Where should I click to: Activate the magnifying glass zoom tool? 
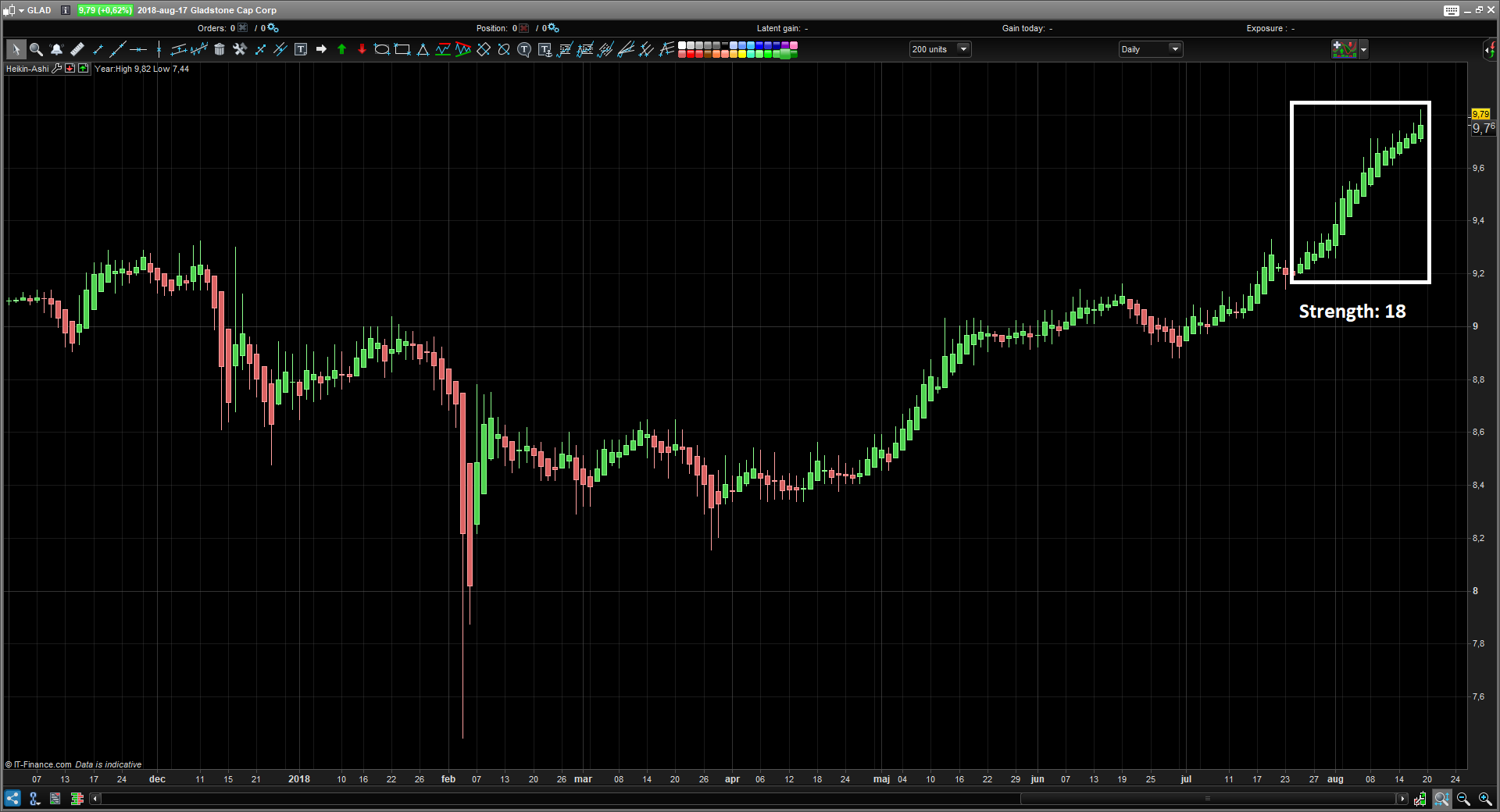[x=36, y=49]
